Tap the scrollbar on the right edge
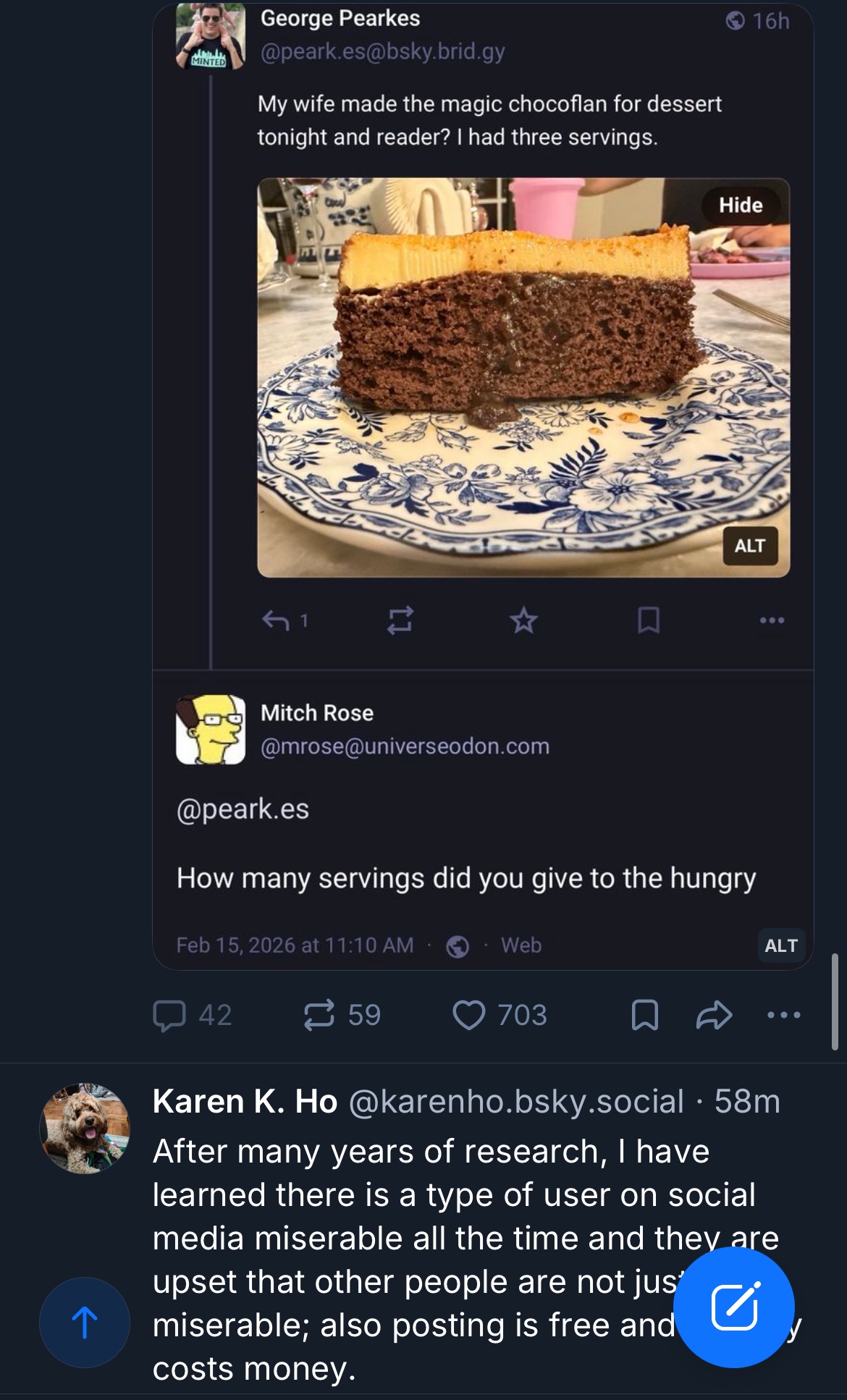The image size is (847, 1400). [x=835, y=1001]
